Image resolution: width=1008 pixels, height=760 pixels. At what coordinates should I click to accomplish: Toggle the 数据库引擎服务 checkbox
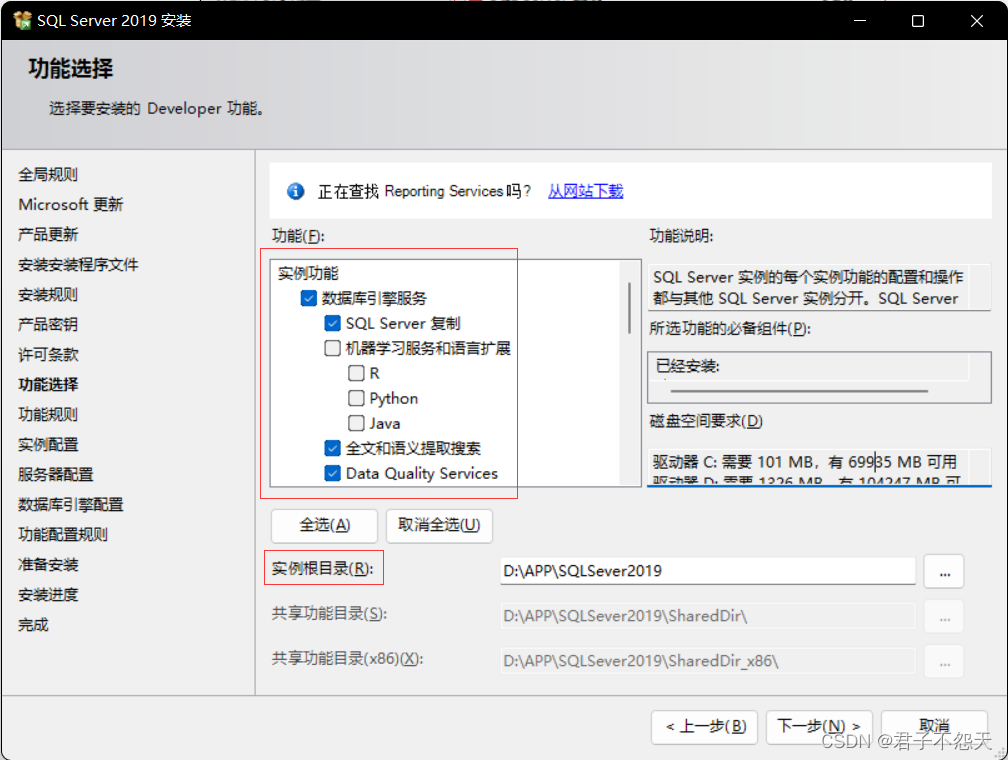pos(309,298)
